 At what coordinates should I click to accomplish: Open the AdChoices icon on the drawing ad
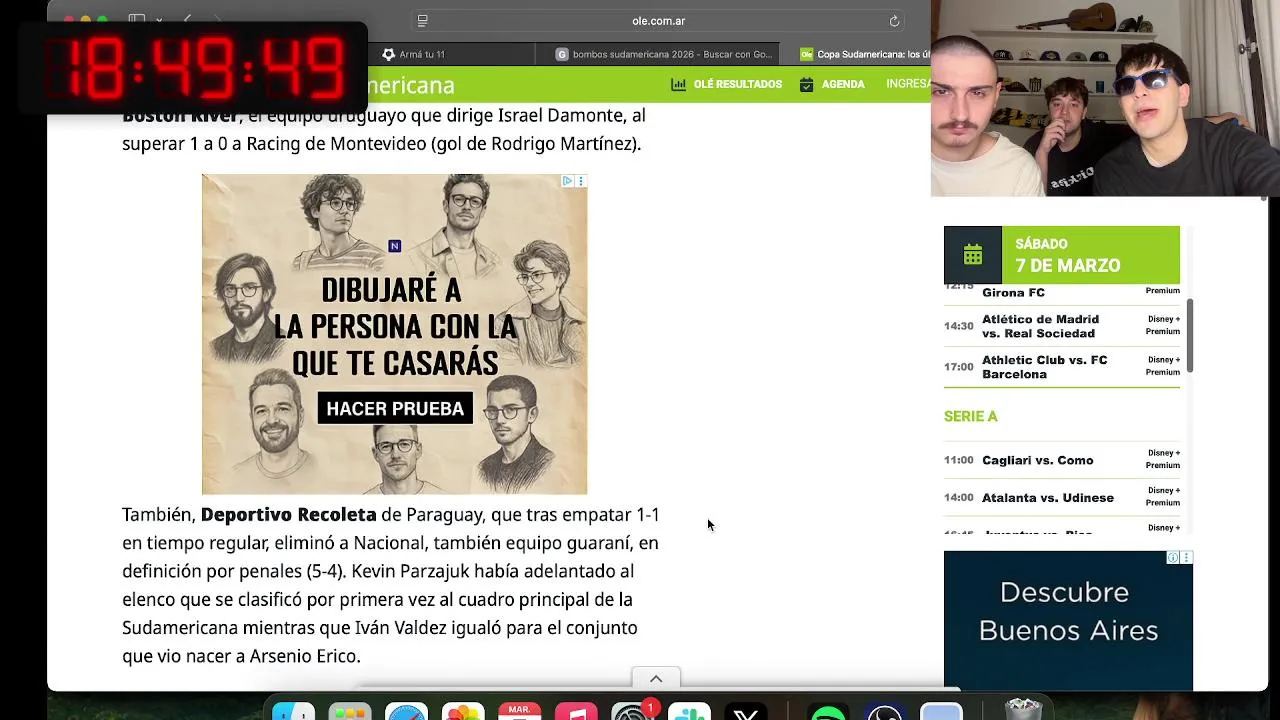(567, 181)
